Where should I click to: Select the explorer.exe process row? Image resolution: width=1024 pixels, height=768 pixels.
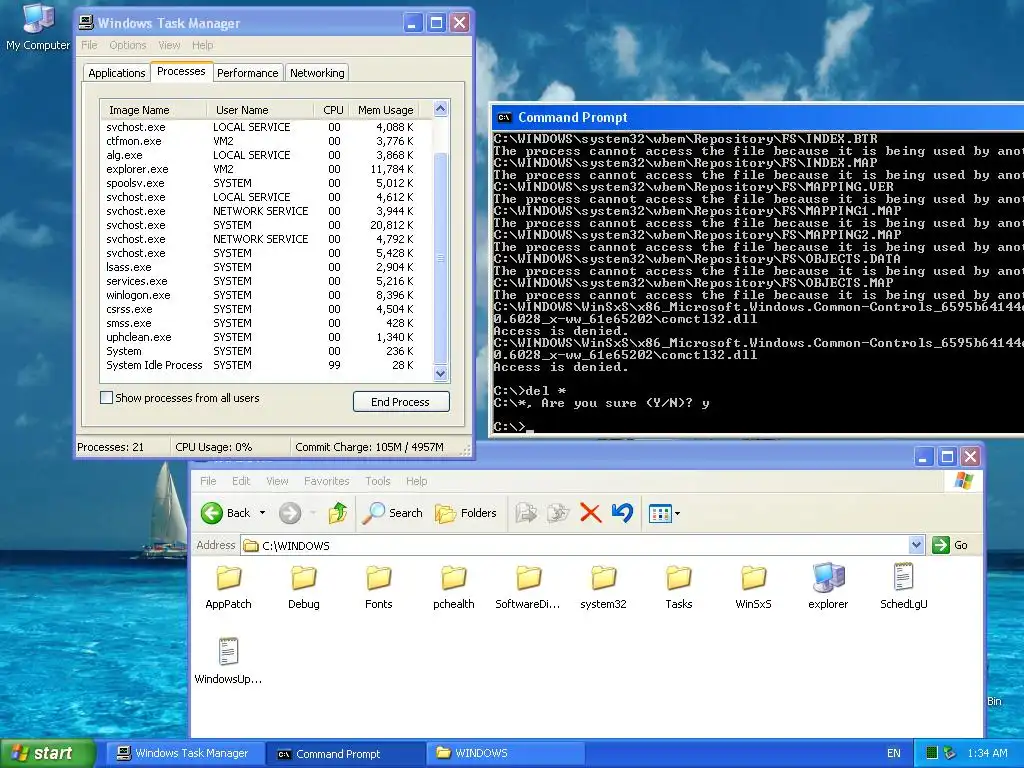click(x=266, y=169)
